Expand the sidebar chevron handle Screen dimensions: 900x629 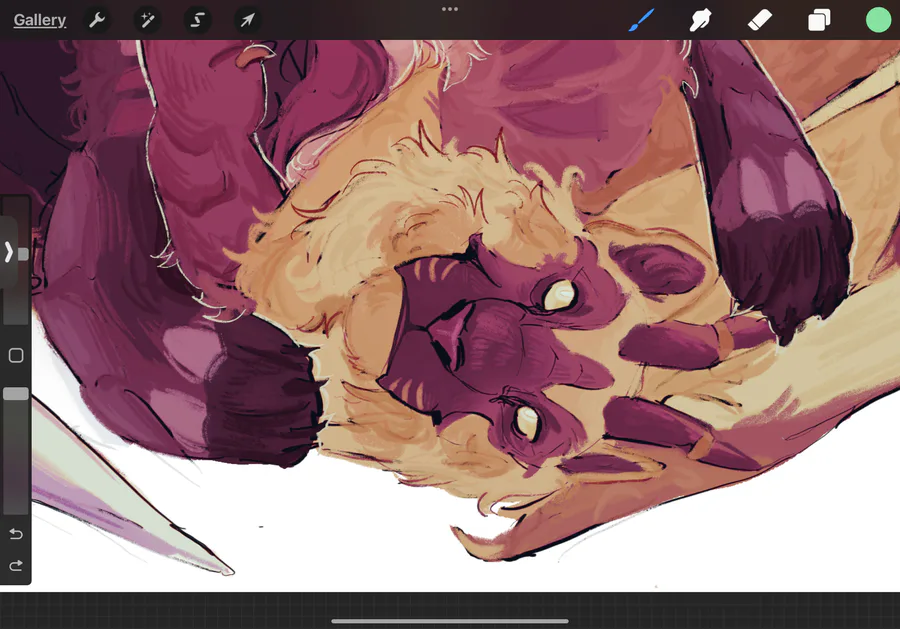(8, 252)
